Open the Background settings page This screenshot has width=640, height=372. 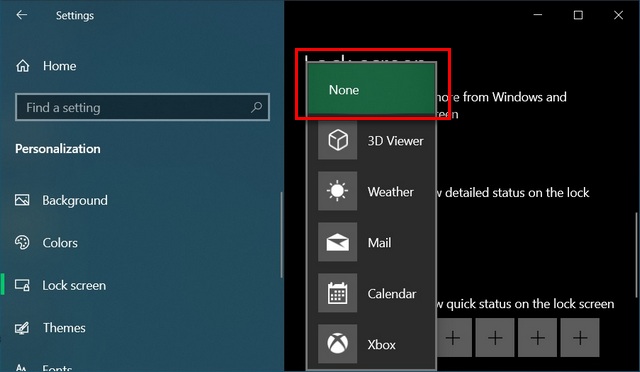click(75, 200)
